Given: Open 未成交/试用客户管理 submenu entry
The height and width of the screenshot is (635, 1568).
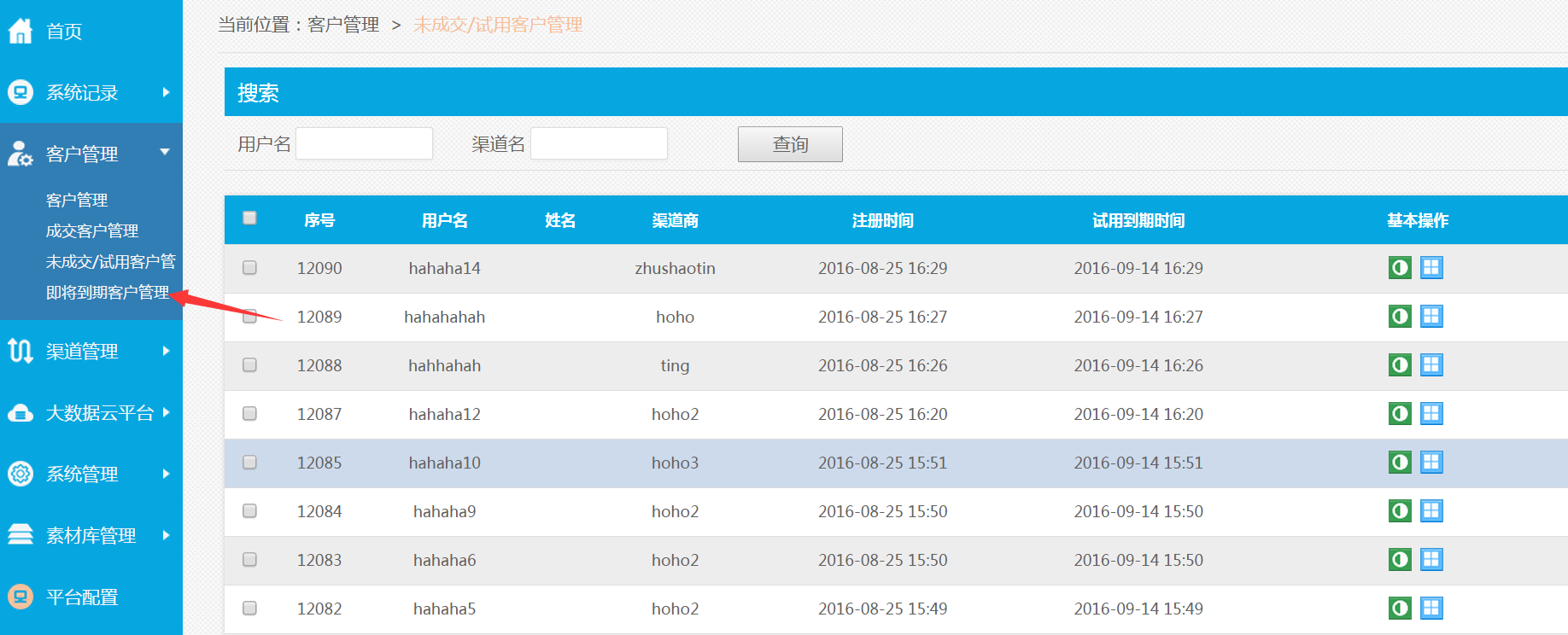Looking at the screenshot, I should tap(111, 261).
